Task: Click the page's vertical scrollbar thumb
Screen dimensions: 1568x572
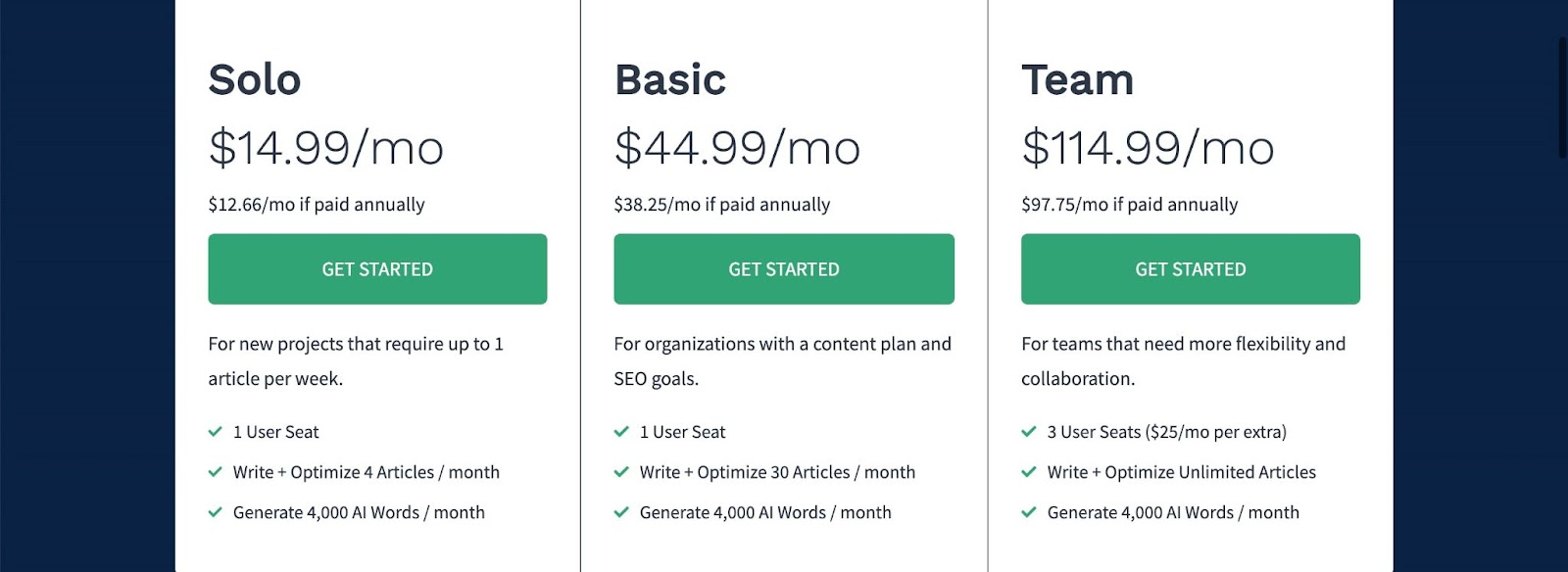Action: click(x=1562, y=98)
